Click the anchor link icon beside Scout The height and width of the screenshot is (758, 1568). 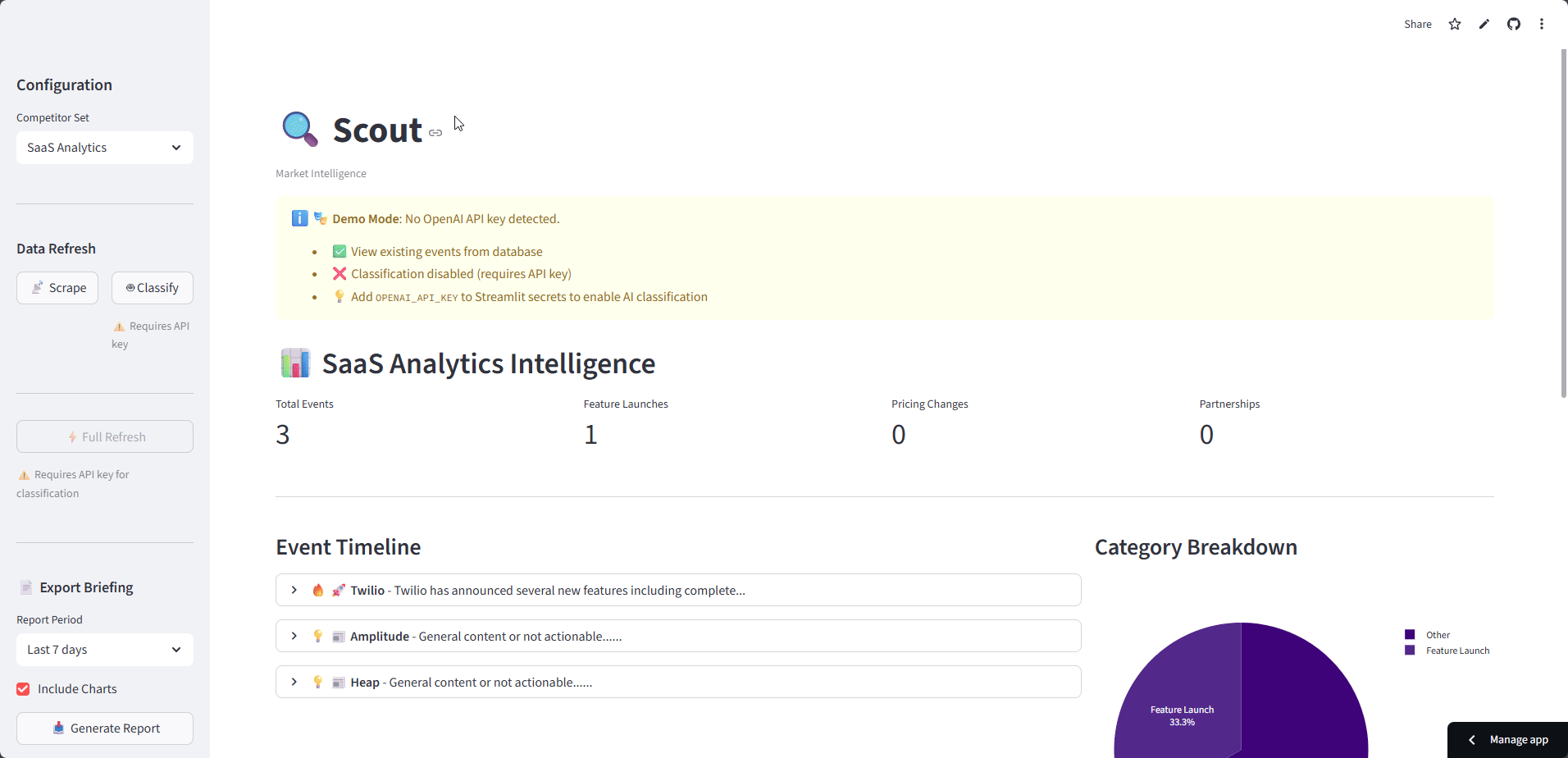(x=435, y=133)
